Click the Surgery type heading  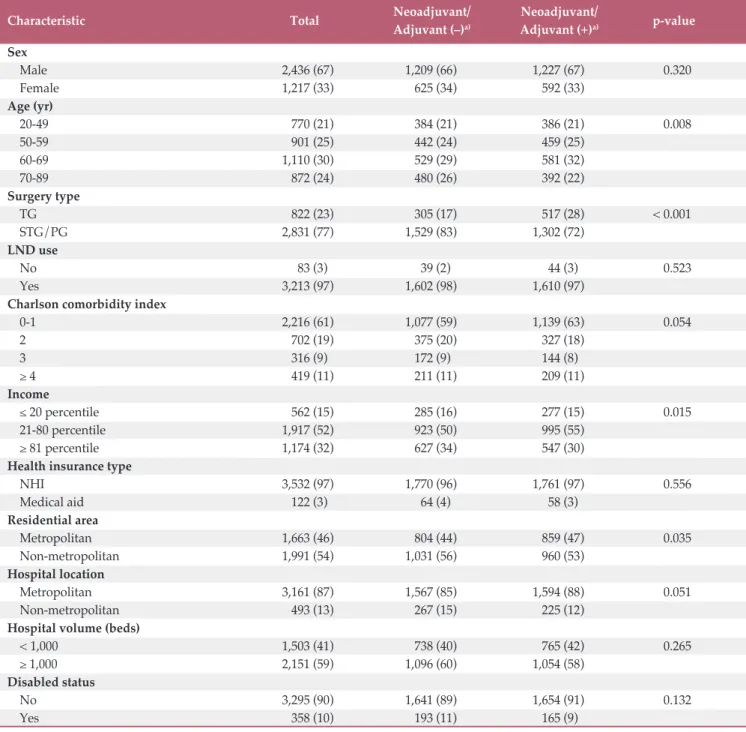point(43,196)
